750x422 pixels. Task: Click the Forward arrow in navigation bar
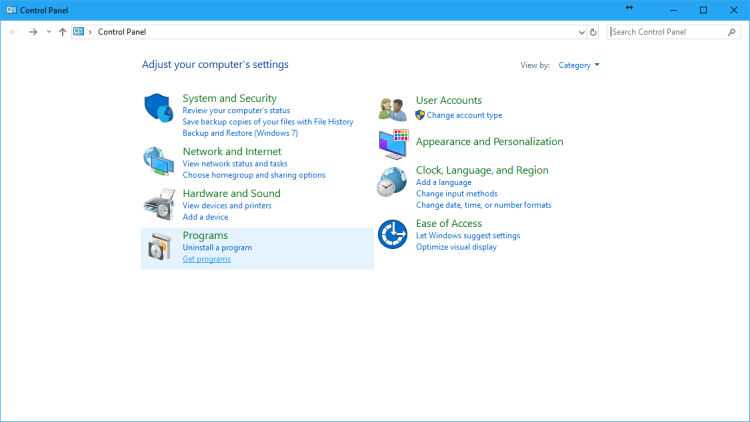[x=33, y=32]
